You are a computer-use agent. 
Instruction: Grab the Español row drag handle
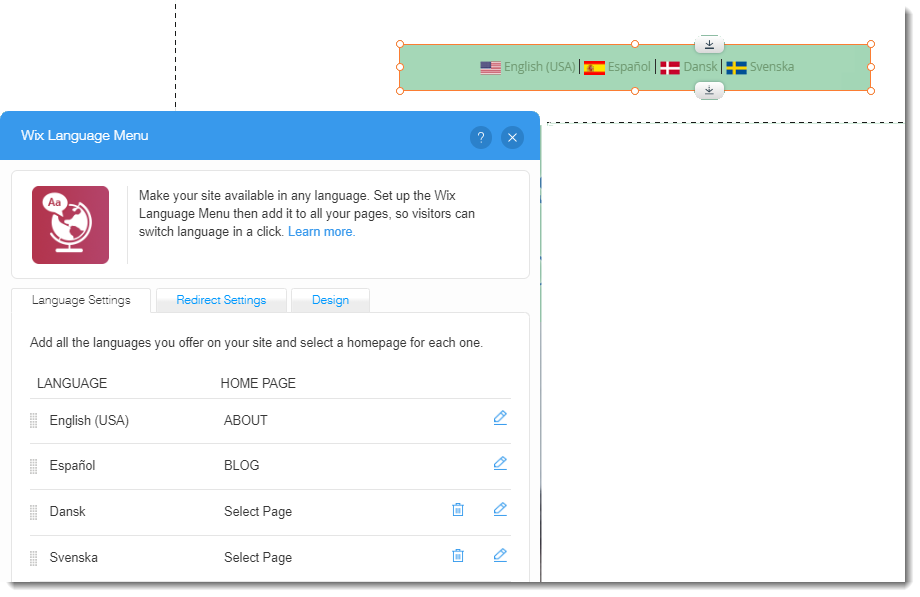(33, 466)
